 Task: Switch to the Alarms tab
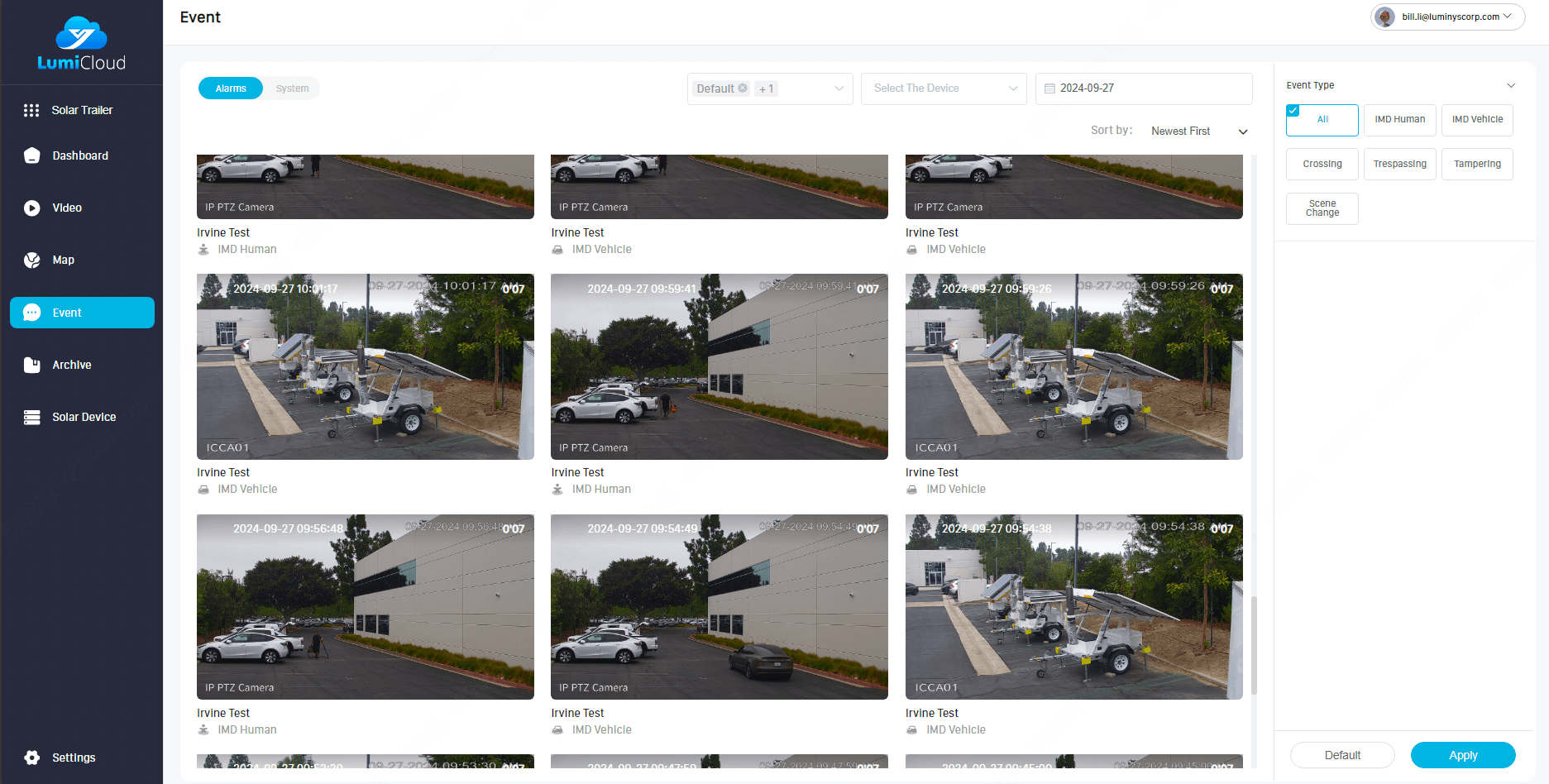point(231,88)
